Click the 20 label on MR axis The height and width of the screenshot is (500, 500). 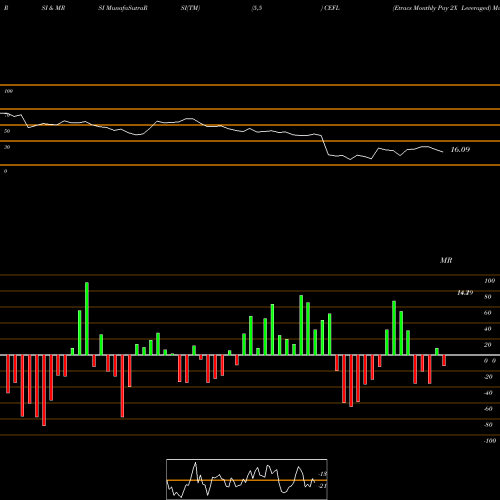(488, 345)
